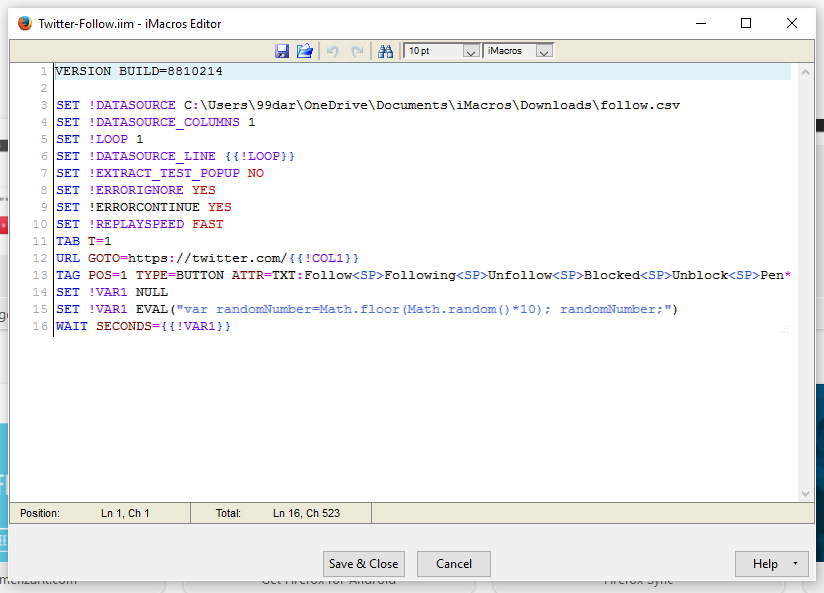Maximize the iMacros Editor window
The image size is (824, 593).
745,23
